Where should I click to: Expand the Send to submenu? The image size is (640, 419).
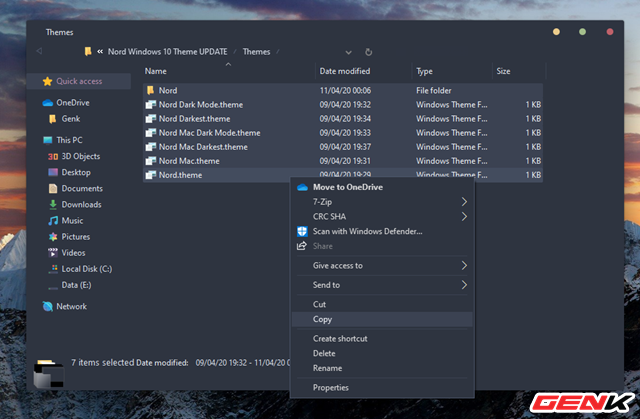click(464, 285)
